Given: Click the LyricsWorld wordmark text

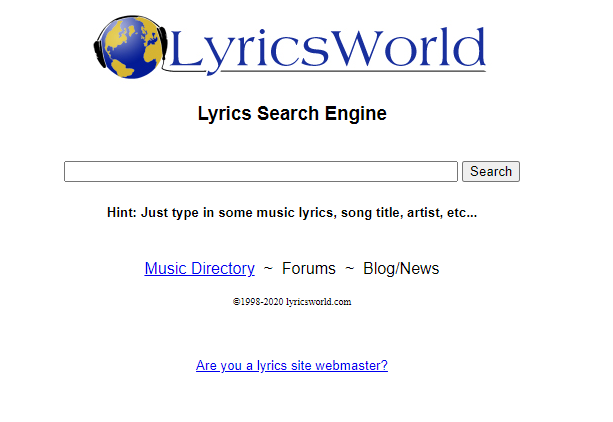Looking at the screenshot, I should pyautogui.click(x=327, y=47).
